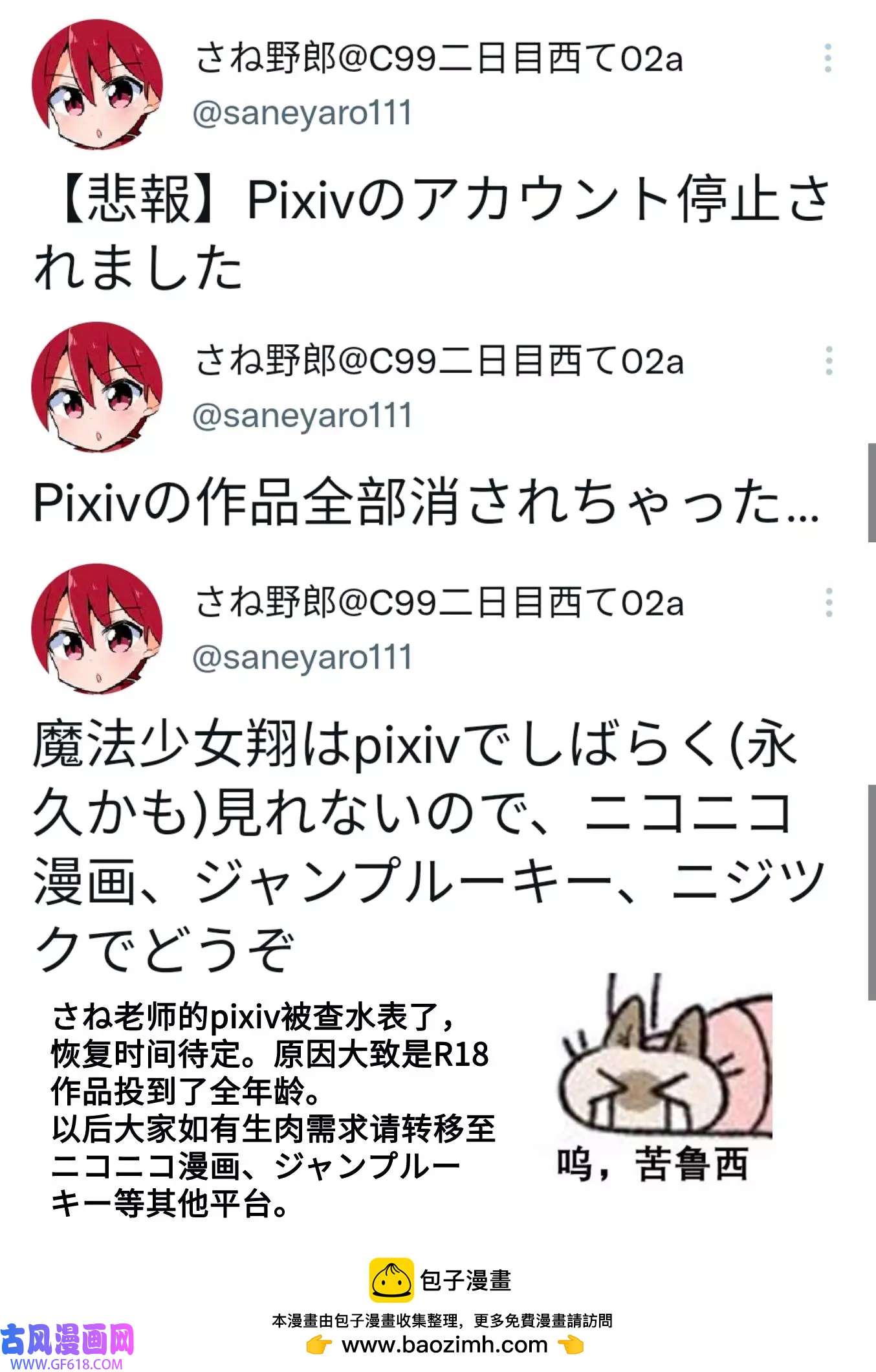
Task: Click the third tweet's display name さね野郎@C99
Action: pyautogui.click(x=439, y=603)
